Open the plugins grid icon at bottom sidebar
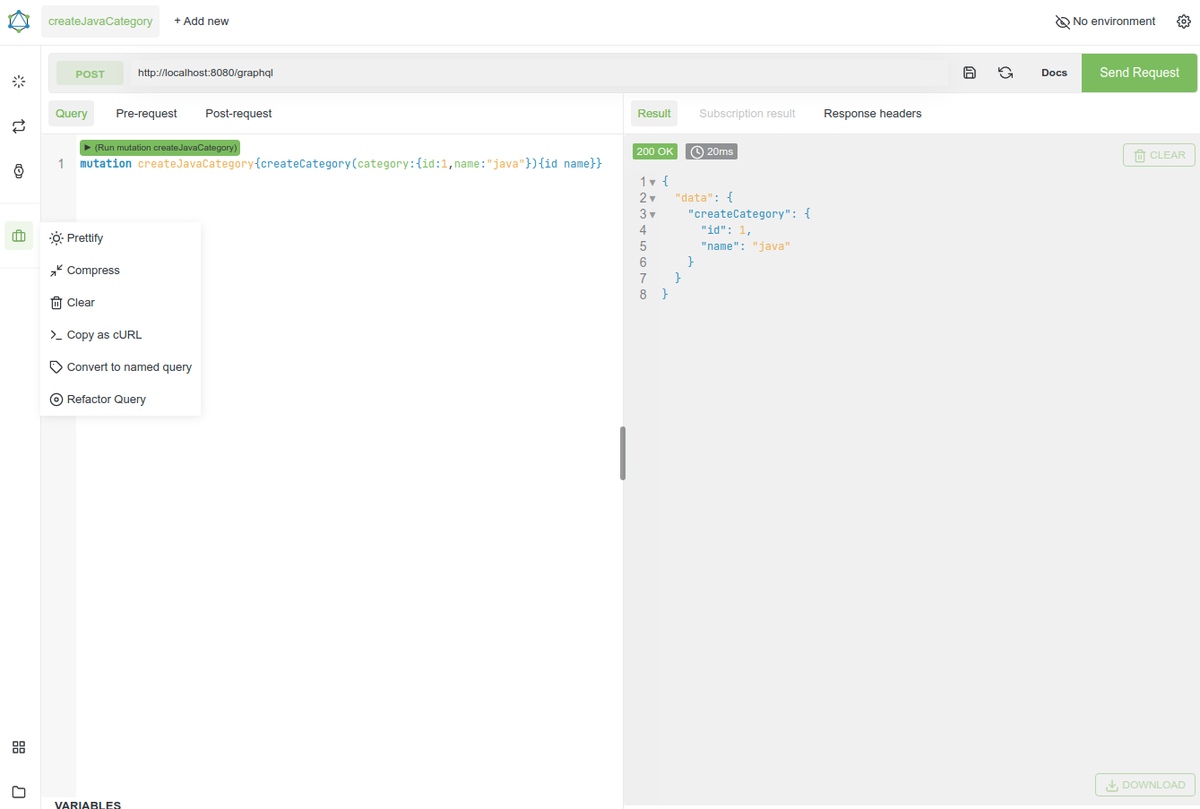Viewport: 1200px width, 809px height. (x=18, y=747)
